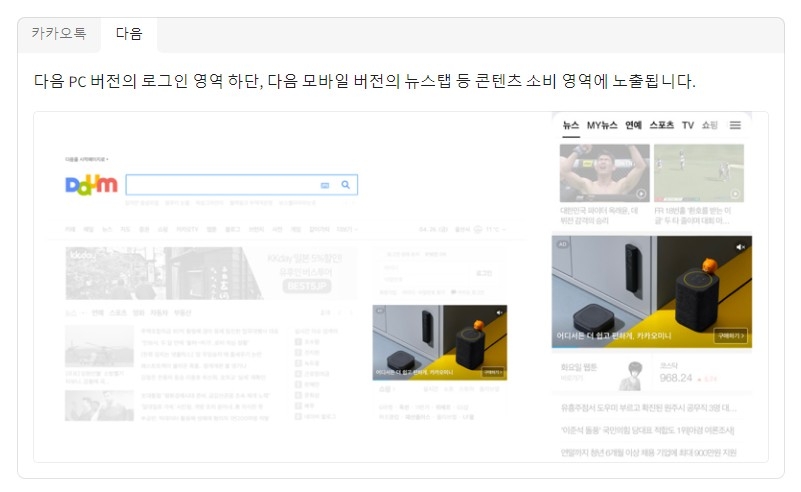Viewport: 801px width, 492px height.
Task: Click inside the Daum search input field
Action: tap(222, 185)
